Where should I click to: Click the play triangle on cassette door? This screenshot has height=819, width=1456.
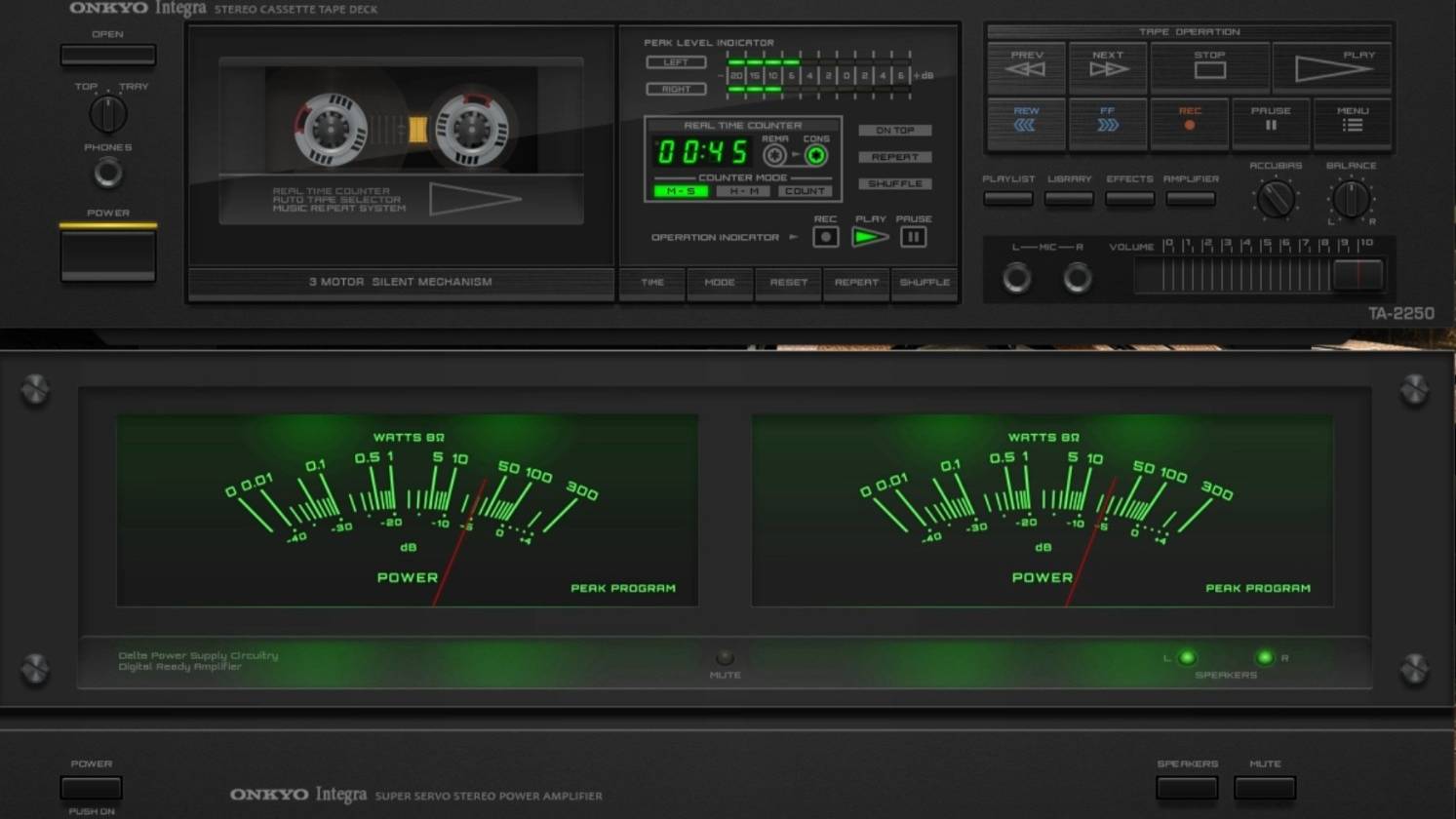[x=474, y=199]
